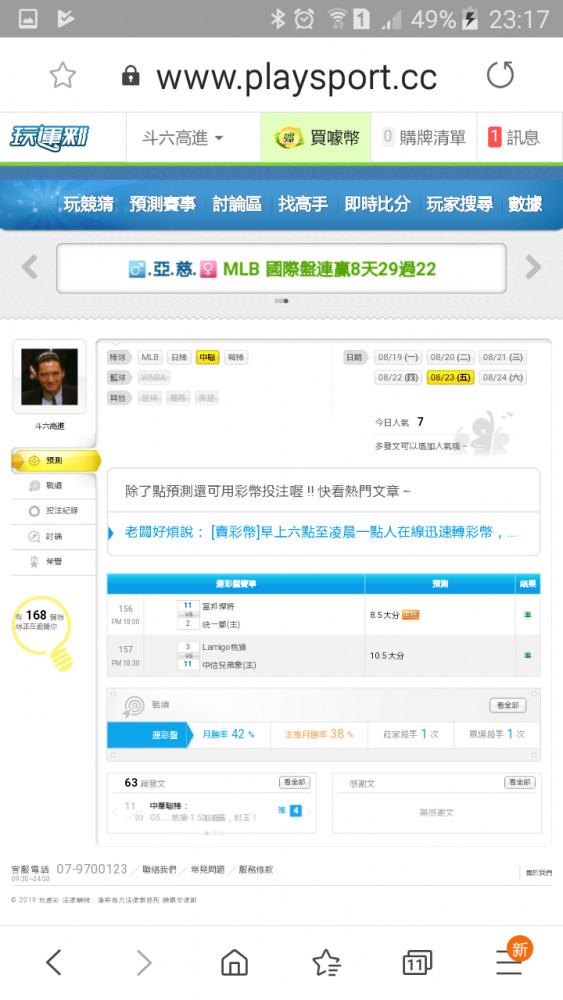The image size is (563, 1000).
Task: Select the MLB league filter
Action: 150,357
